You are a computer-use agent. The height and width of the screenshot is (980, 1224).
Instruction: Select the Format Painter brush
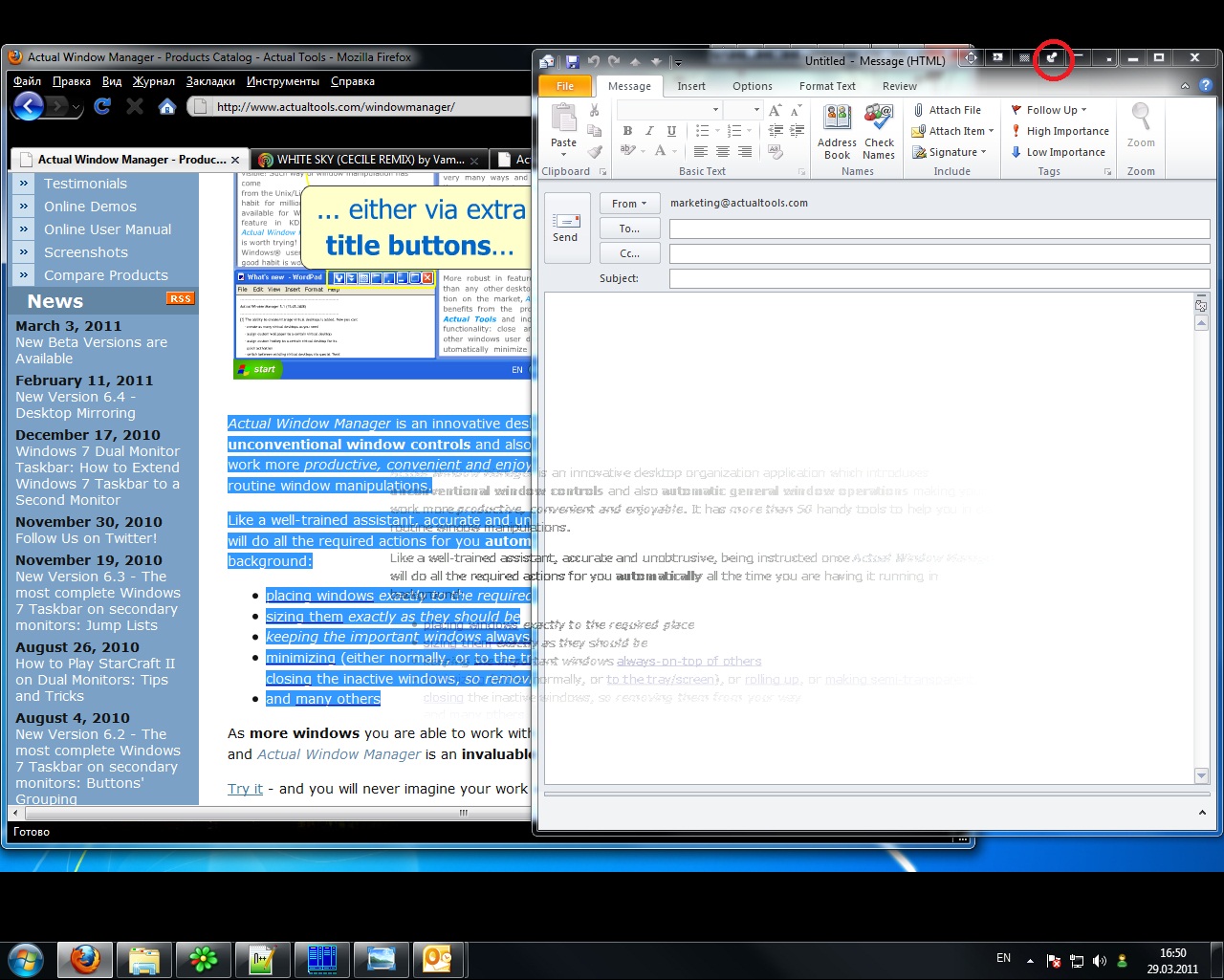(x=595, y=151)
